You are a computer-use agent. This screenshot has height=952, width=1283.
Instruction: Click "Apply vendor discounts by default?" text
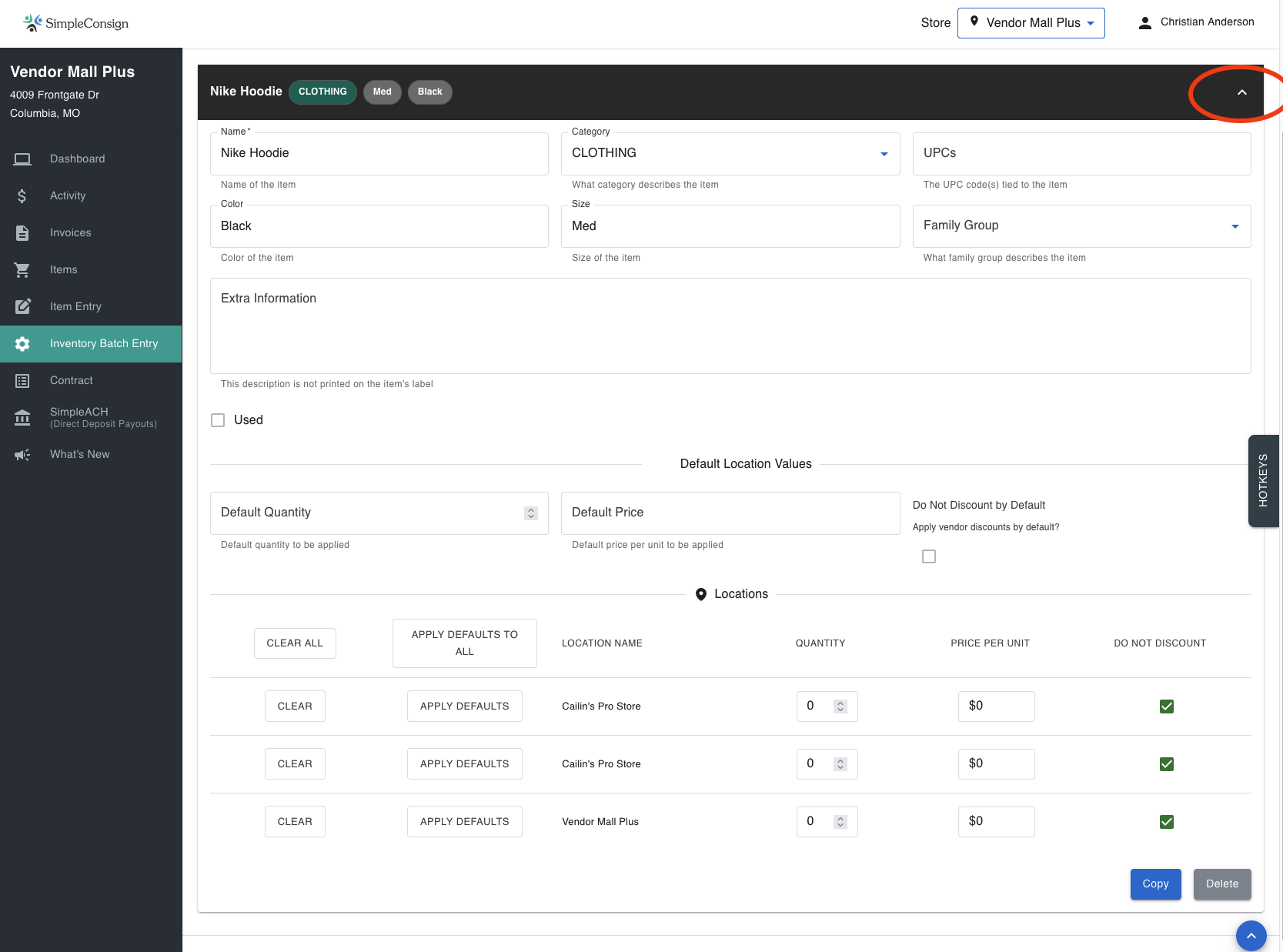[x=986, y=528]
